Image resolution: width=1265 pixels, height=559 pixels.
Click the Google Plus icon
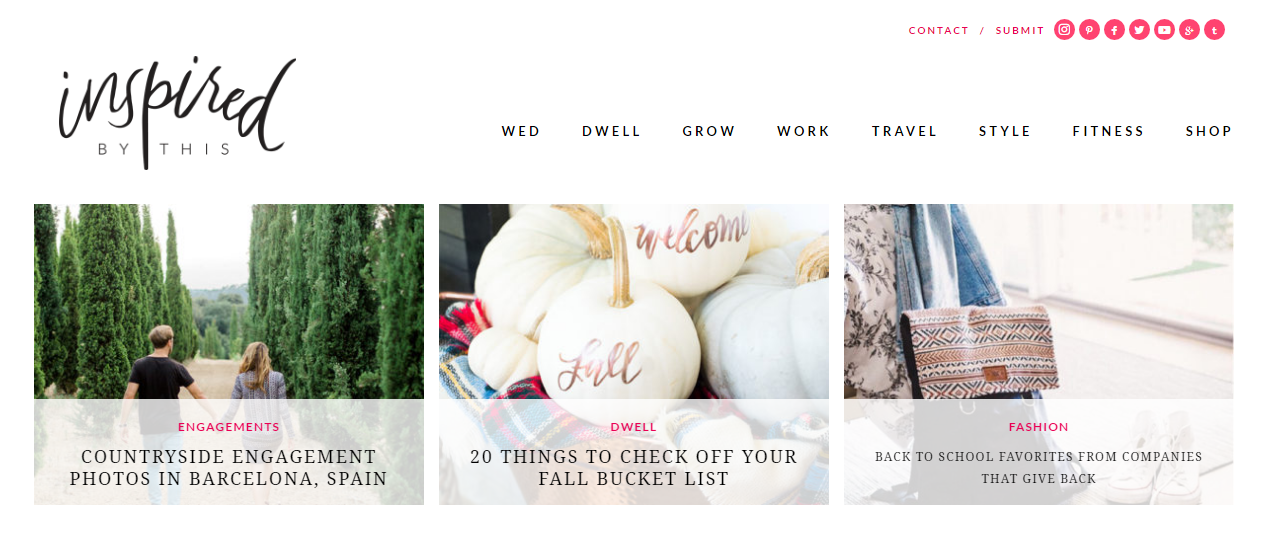click(1189, 30)
